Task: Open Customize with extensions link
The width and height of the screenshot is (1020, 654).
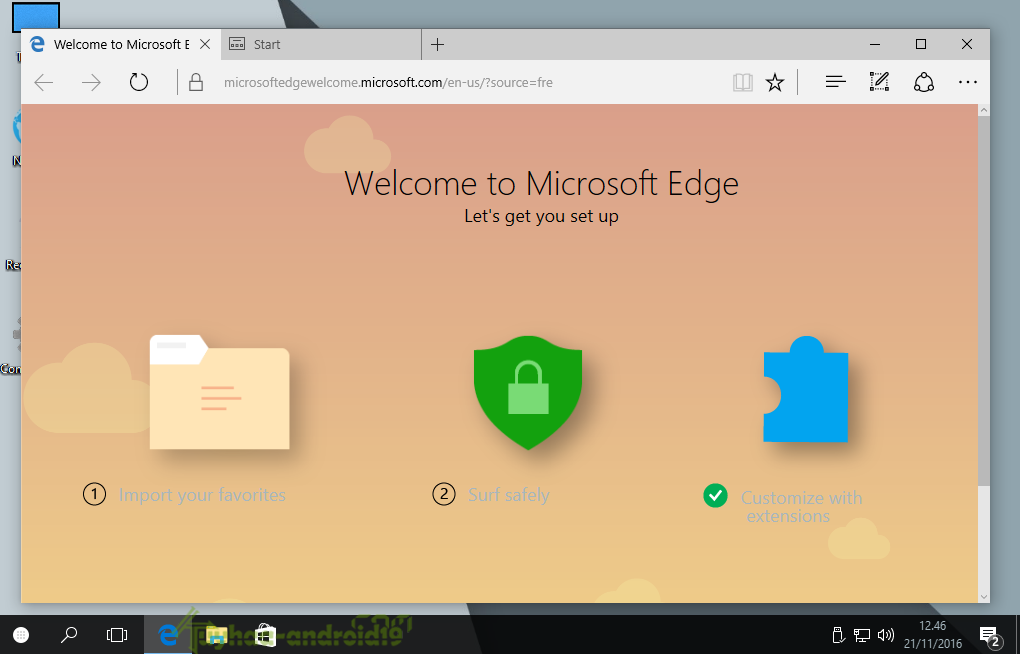Action: (x=801, y=507)
